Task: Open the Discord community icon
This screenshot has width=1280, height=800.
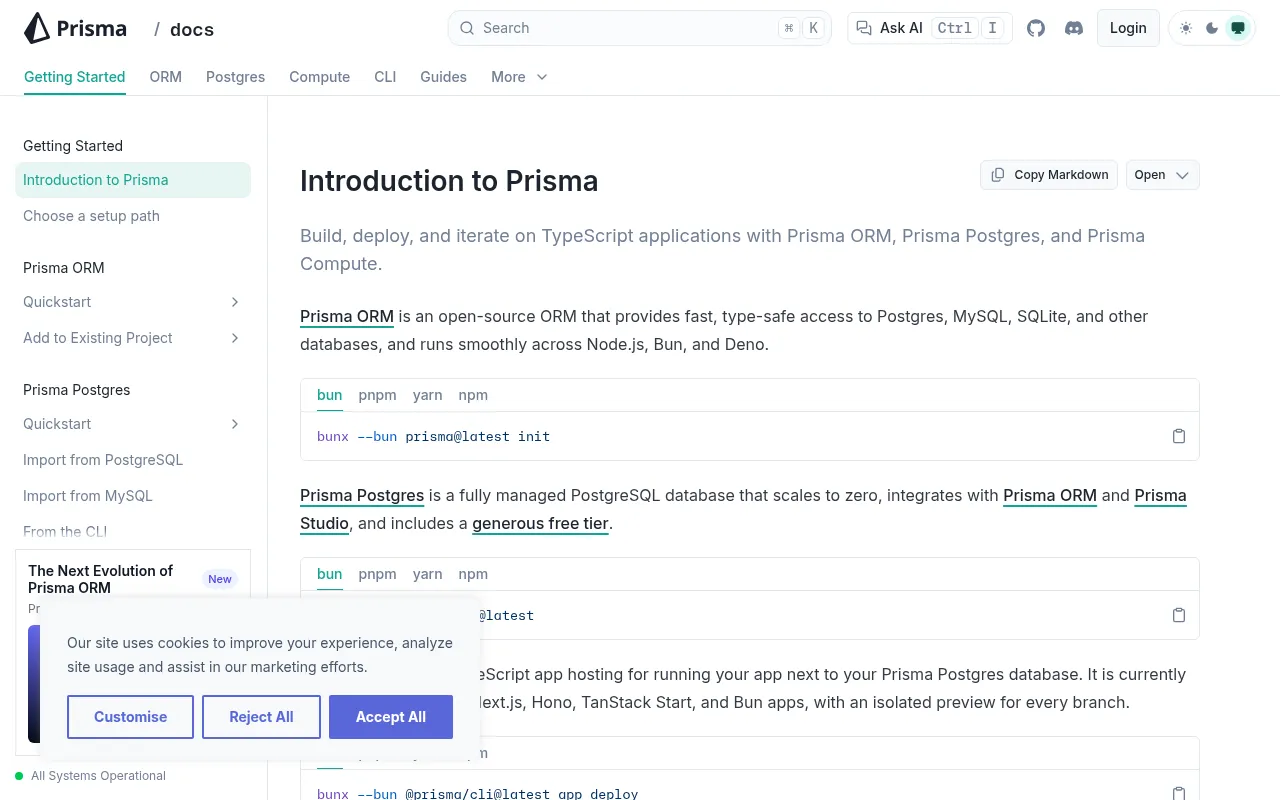Action: (x=1074, y=28)
